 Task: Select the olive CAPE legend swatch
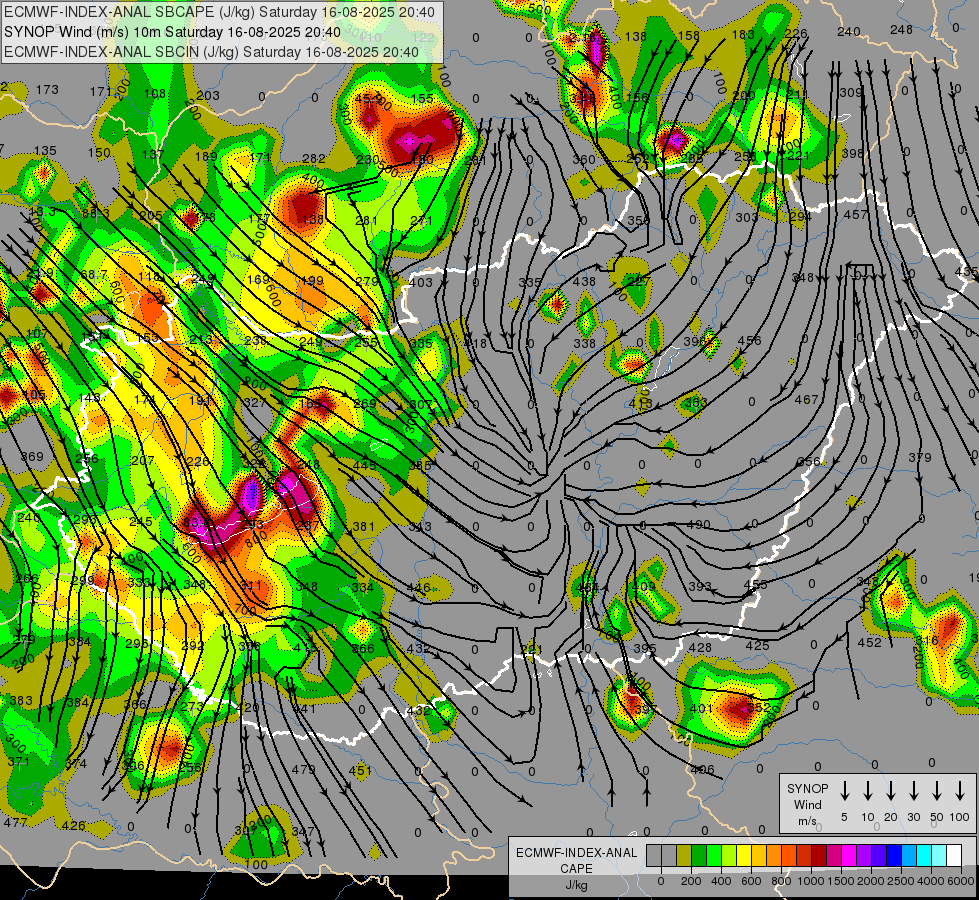point(684,855)
